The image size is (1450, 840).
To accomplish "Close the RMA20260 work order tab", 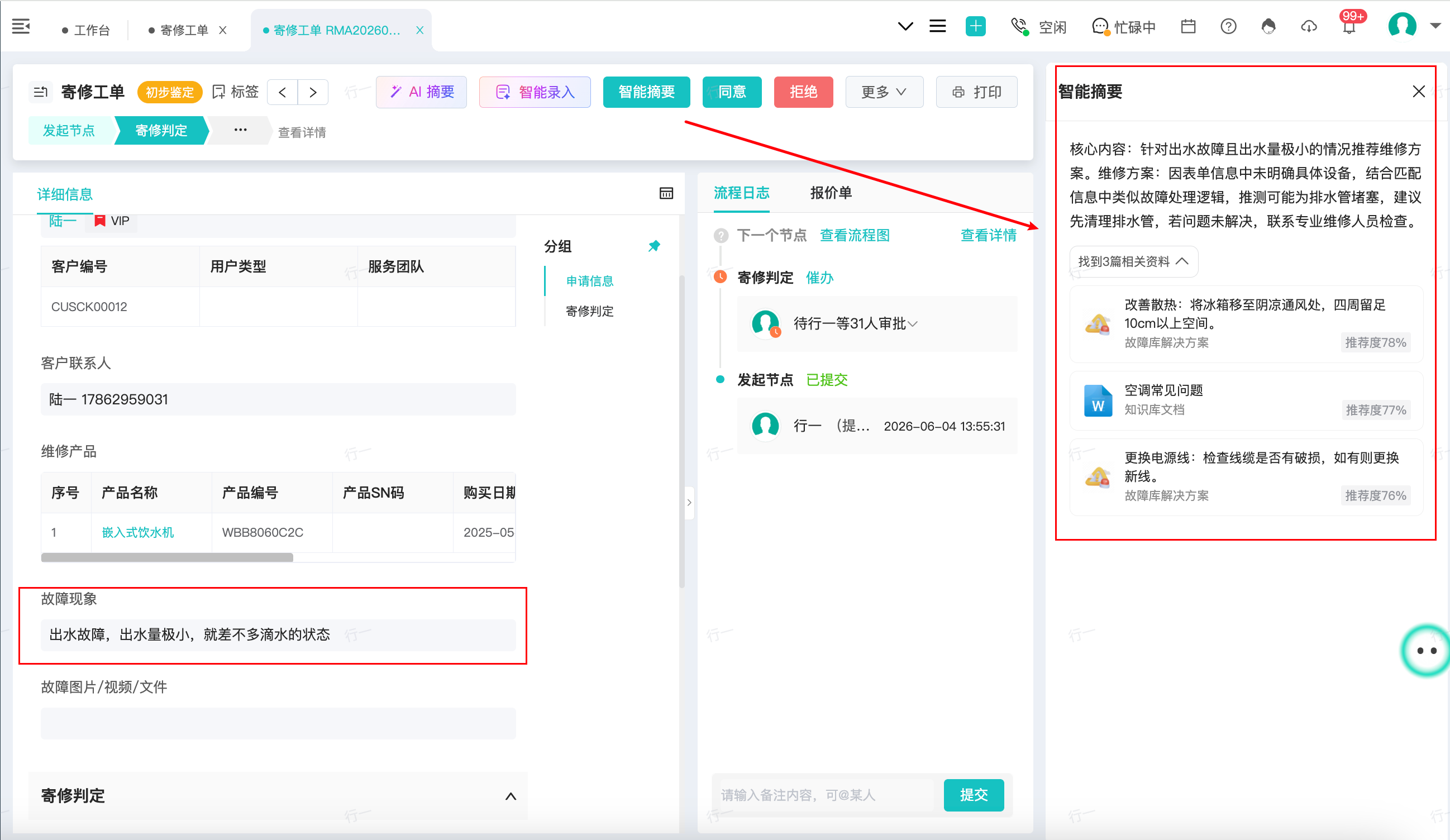I will [420, 30].
